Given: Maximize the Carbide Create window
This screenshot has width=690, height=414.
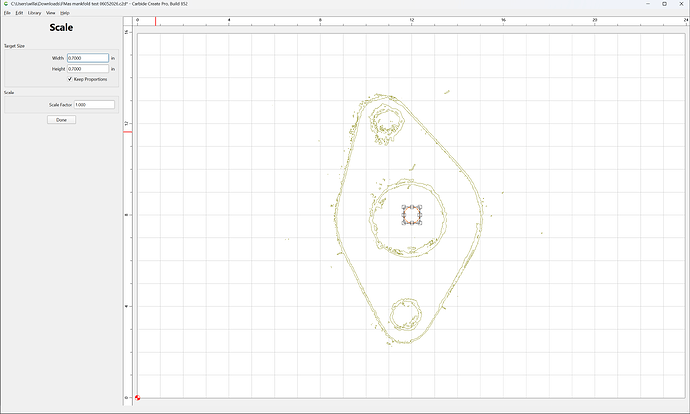Looking at the screenshot, I should click(664, 4).
